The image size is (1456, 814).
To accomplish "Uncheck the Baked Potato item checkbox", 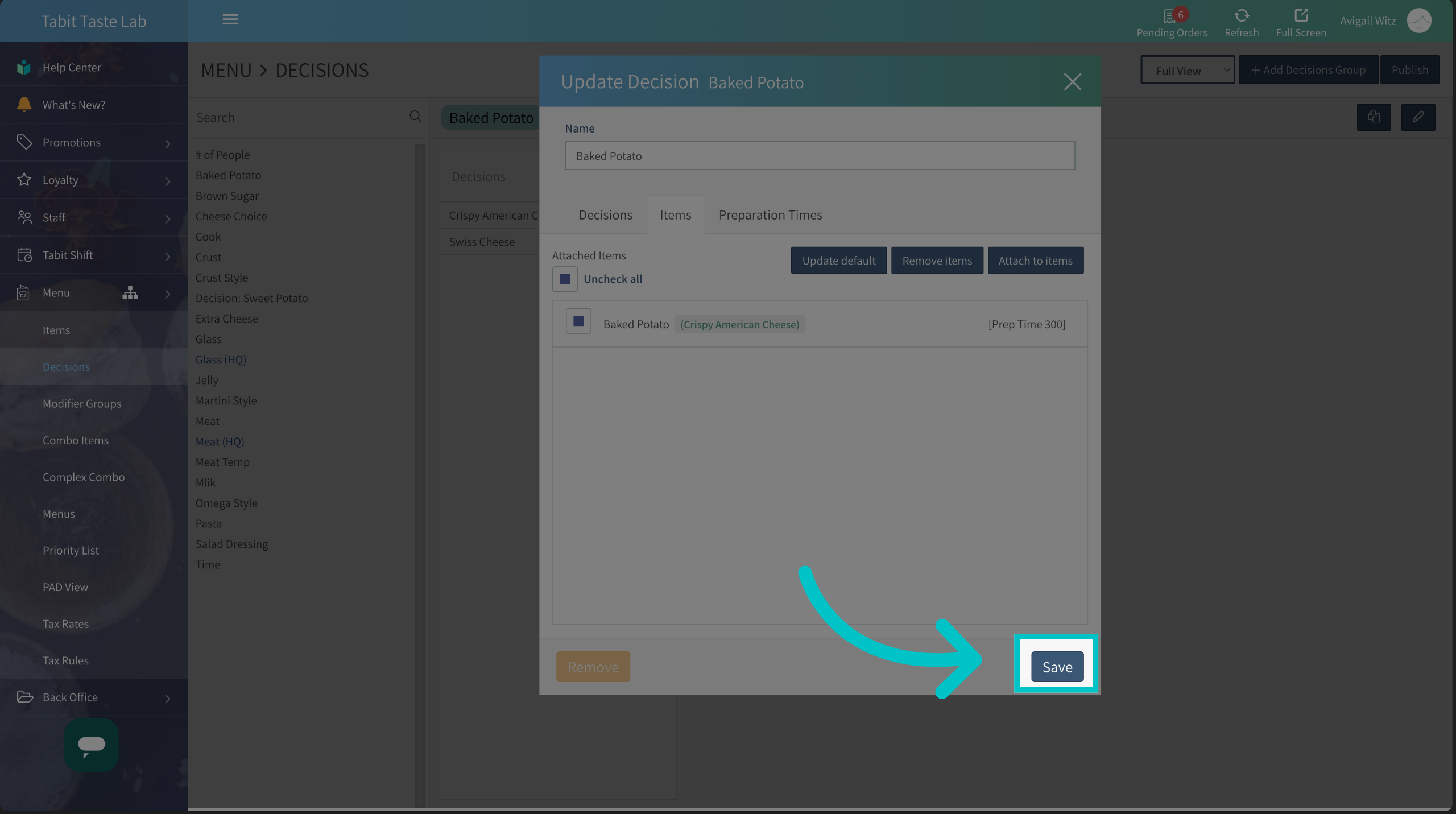I will coord(578,321).
